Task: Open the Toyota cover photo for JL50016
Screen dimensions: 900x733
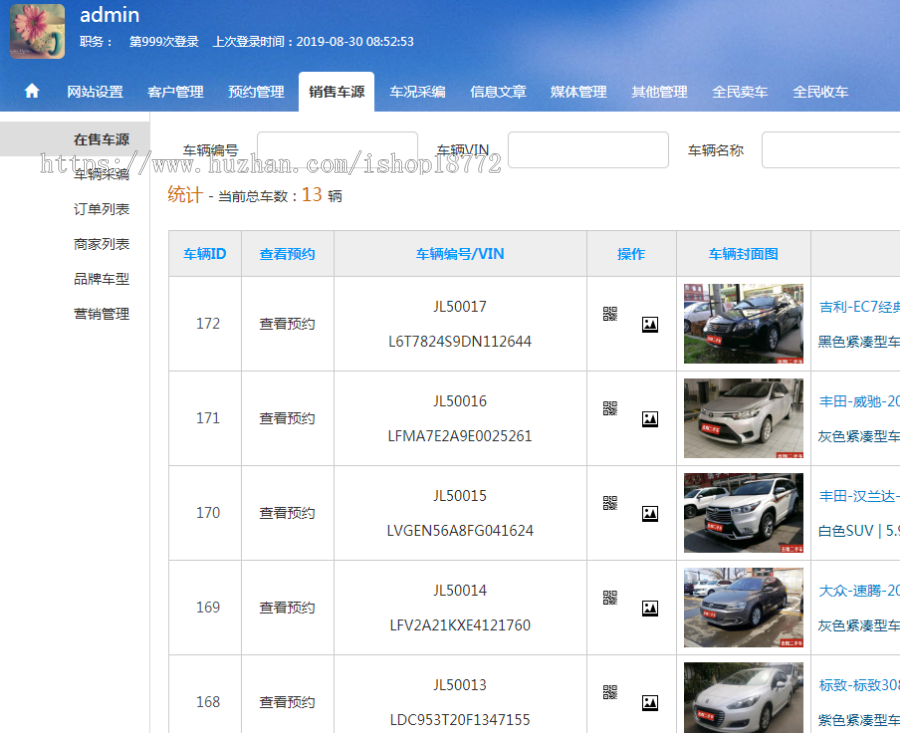Action: click(743, 418)
